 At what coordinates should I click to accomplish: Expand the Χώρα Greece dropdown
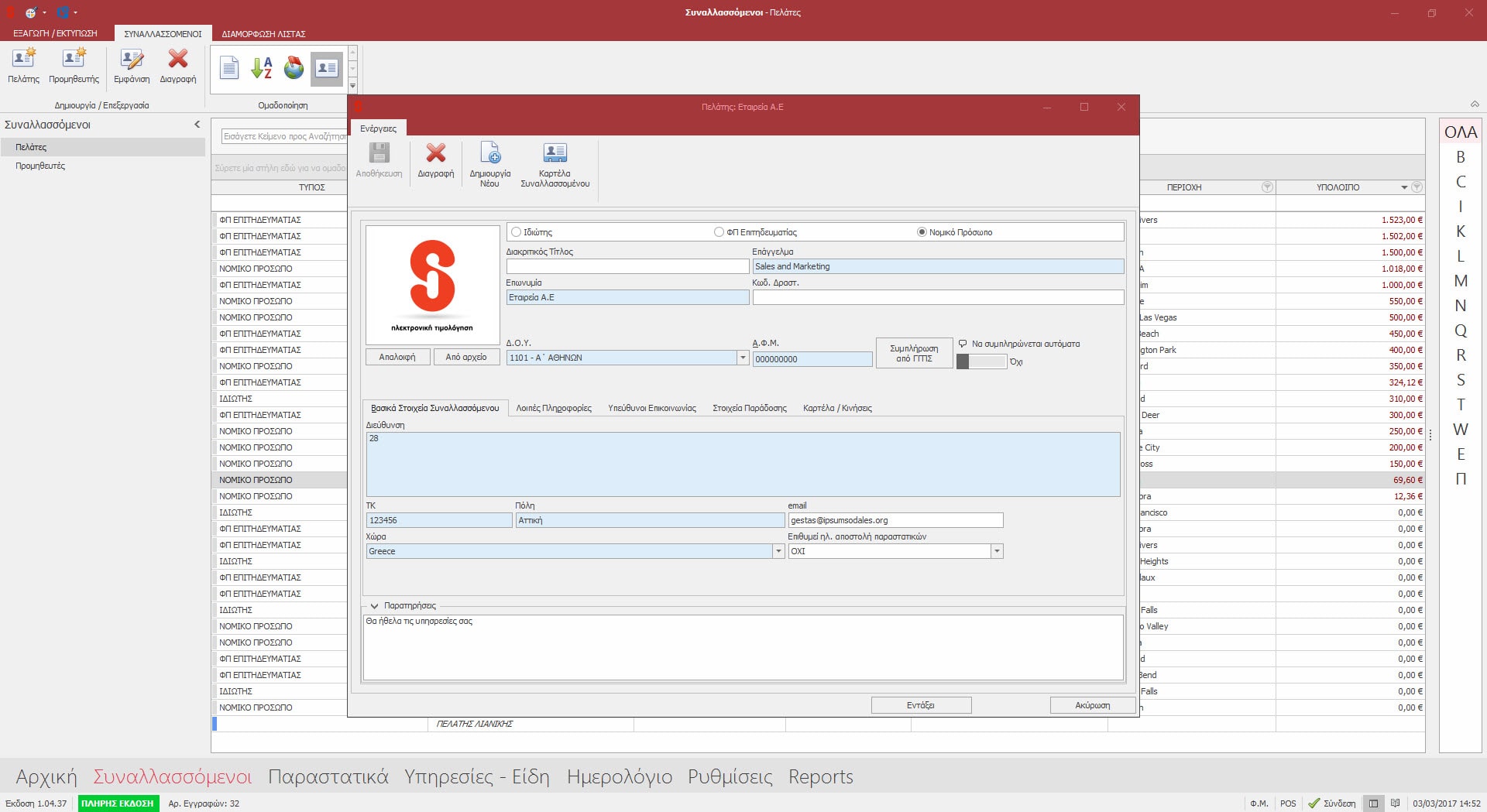pyautogui.click(x=778, y=551)
